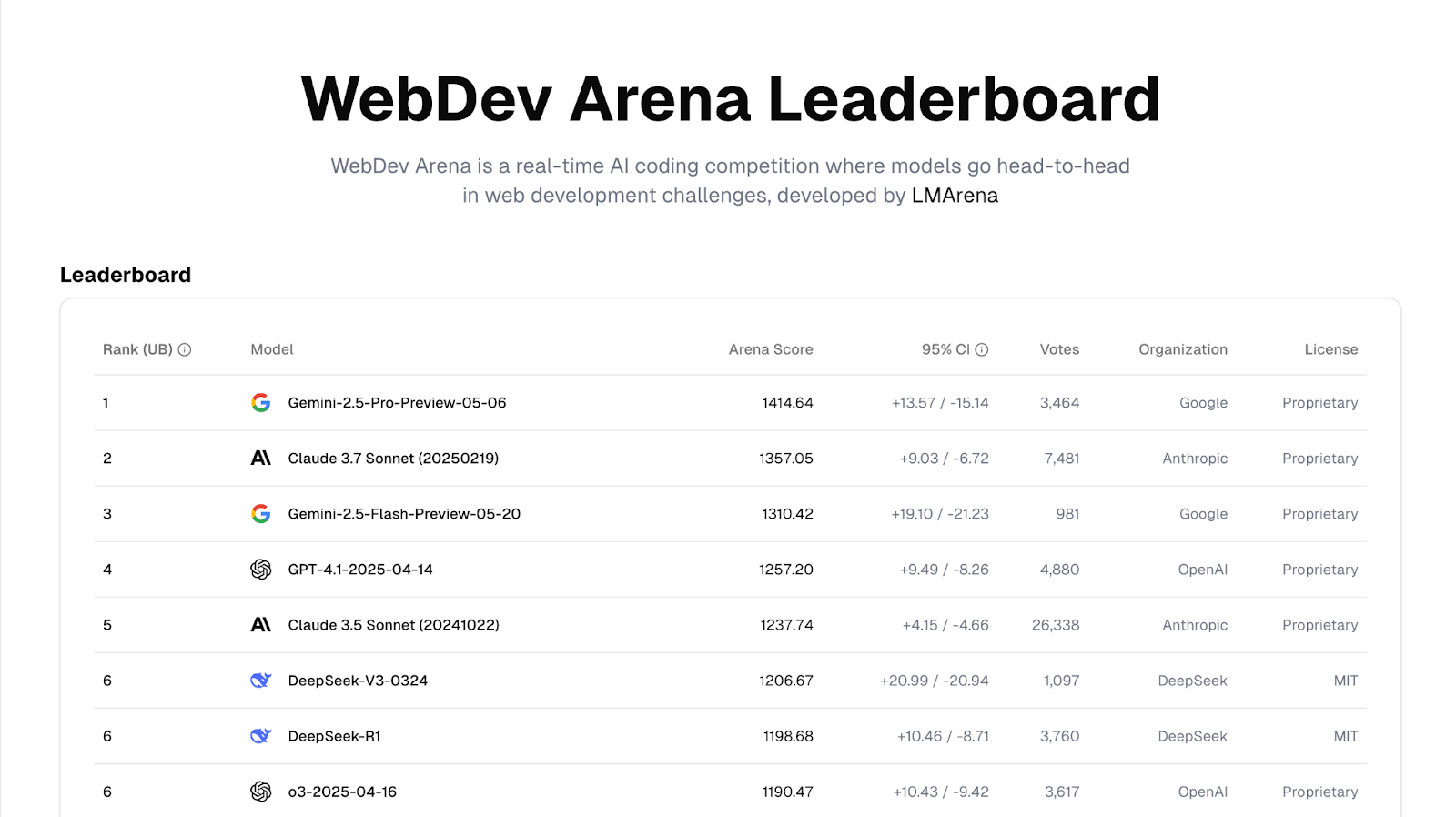1456x817 pixels.
Task: Click OpenAI logo beside GPT-4.1-2025-04-14
Action: tap(261, 570)
